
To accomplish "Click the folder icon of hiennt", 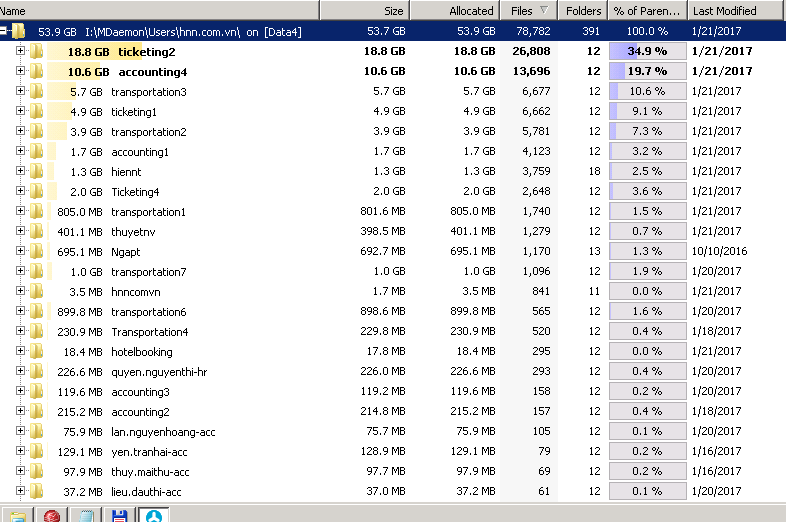I will coord(37,171).
